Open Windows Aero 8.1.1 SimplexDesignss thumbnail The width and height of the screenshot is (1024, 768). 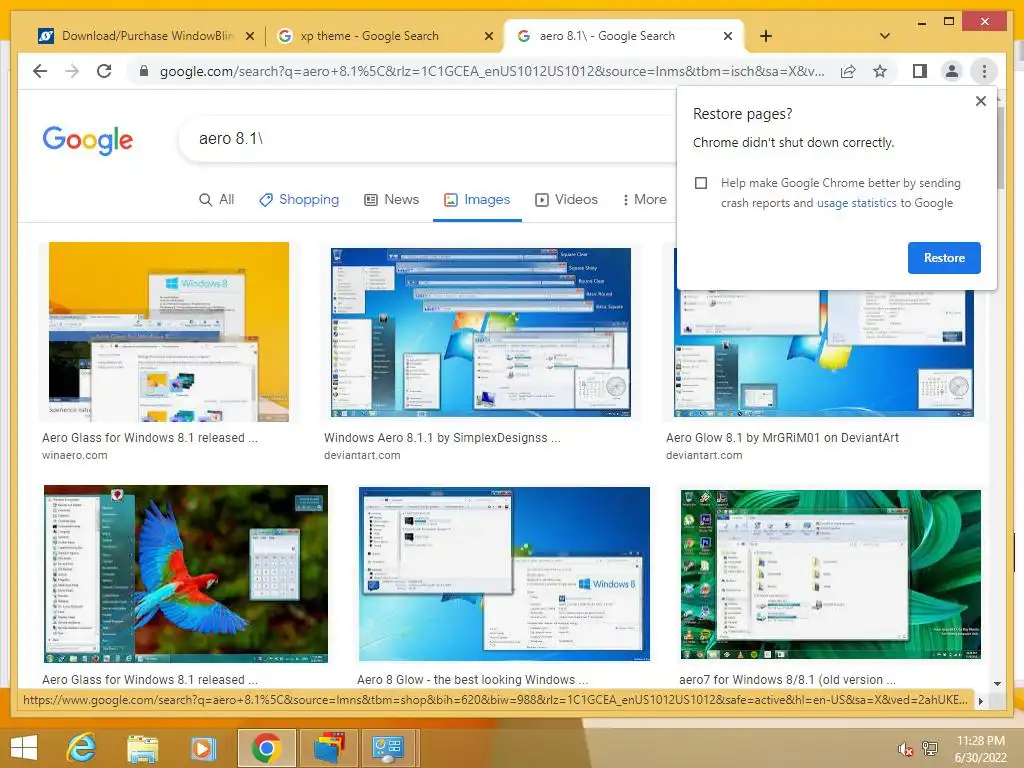481,332
